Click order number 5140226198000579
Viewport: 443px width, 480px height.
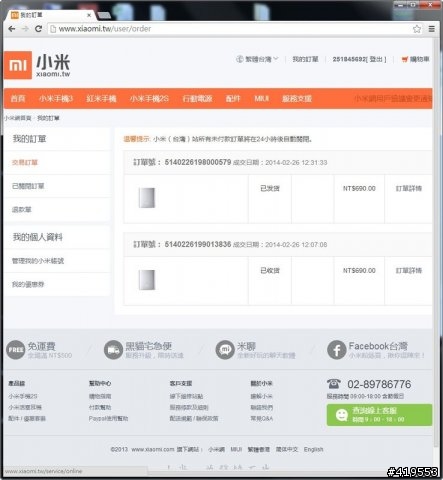198,162
